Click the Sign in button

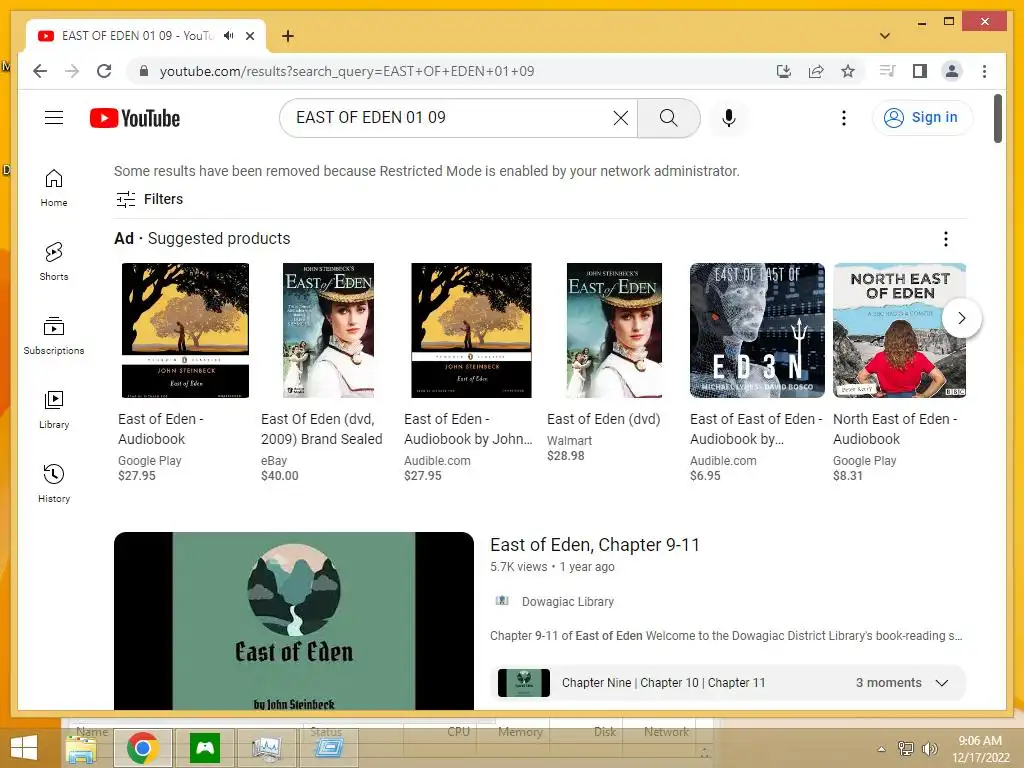[922, 118]
